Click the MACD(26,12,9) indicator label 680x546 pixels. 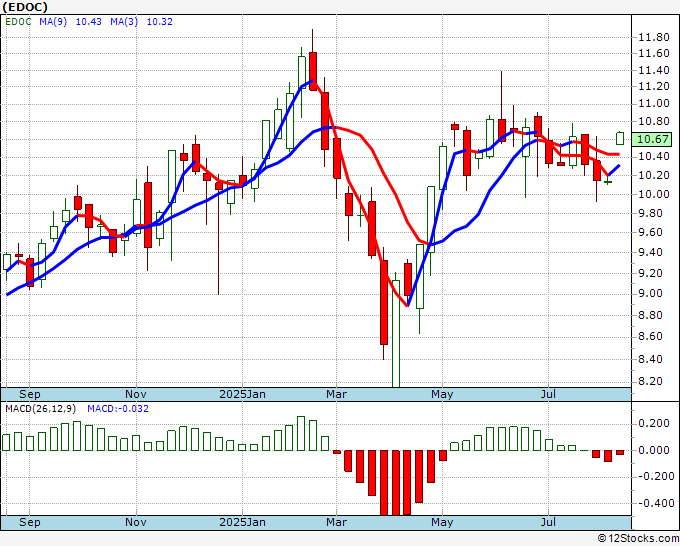41,409
